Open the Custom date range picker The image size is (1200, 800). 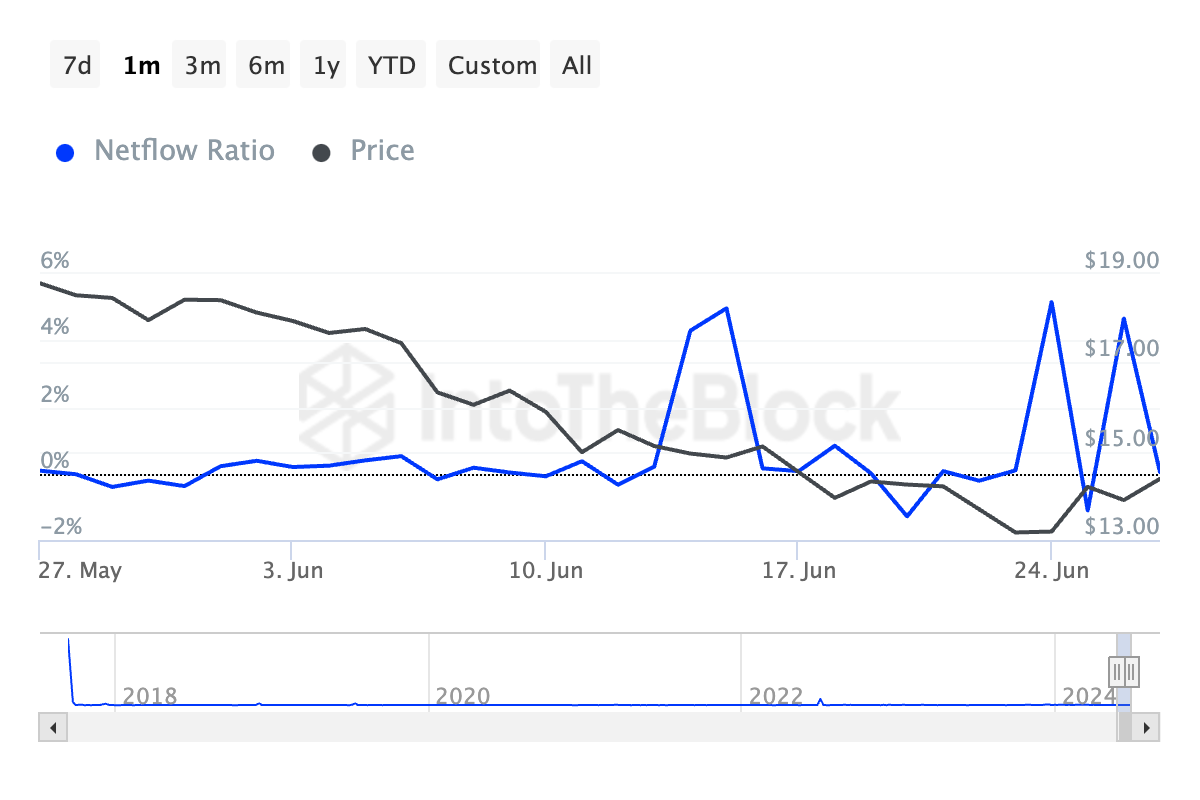[492, 66]
